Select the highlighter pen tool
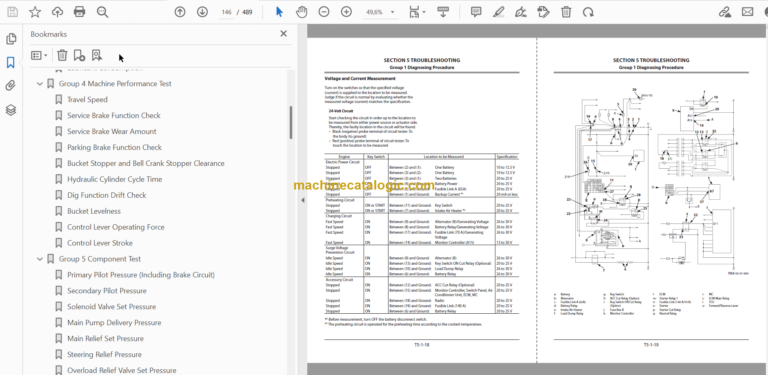Screen dimensions: 768x375 pos(499,12)
